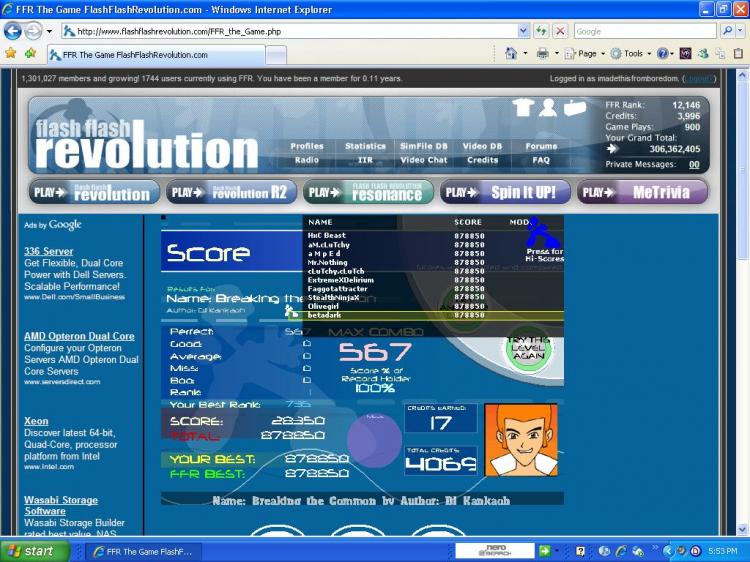Viewport: 750px width, 562px height.
Task: Open the Tools menu dropdown
Action: [x=633, y=53]
